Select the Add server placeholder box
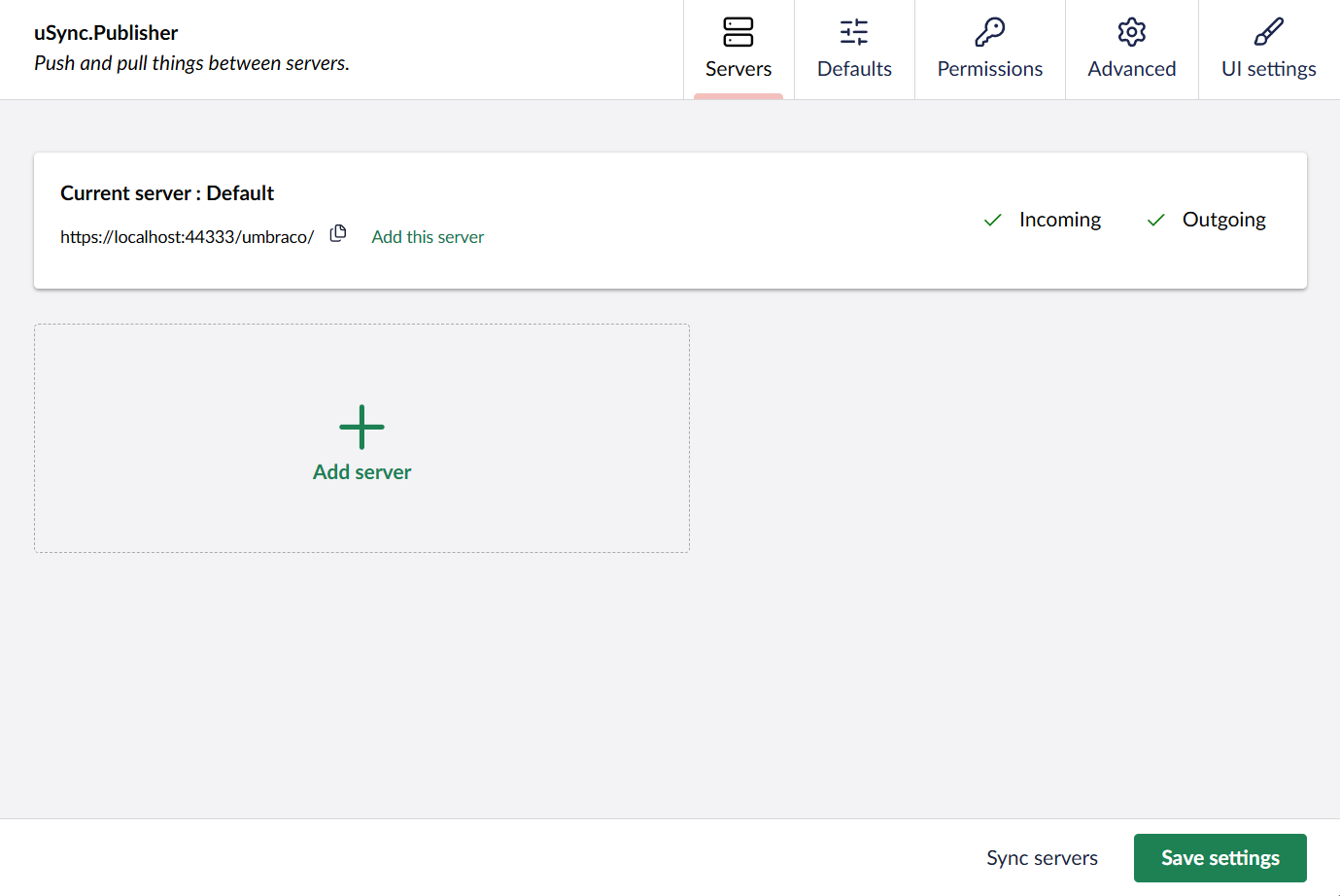This screenshot has width=1340, height=896. click(x=361, y=437)
